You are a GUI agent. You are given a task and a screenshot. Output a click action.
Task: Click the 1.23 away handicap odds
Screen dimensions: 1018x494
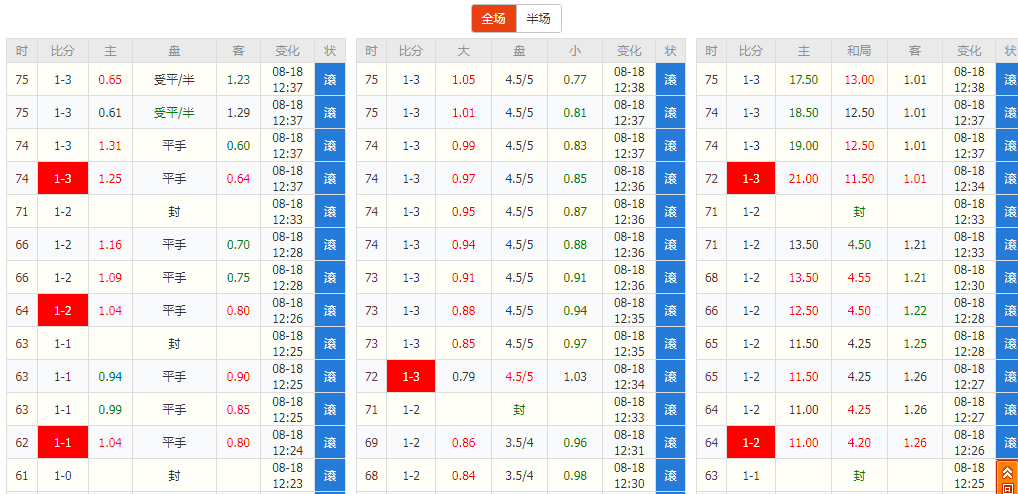click(238, 80)
